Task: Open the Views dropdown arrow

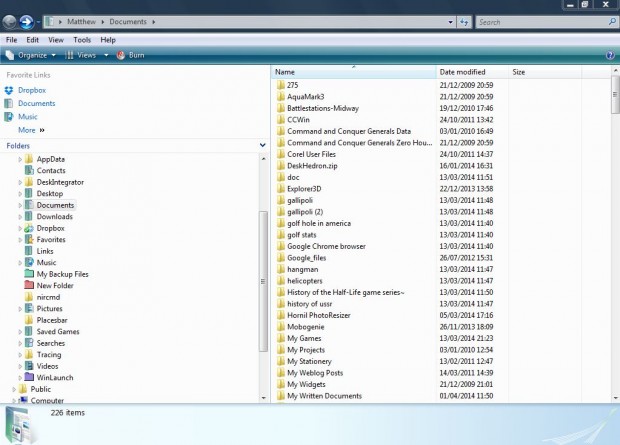Action: click(106, 55)
